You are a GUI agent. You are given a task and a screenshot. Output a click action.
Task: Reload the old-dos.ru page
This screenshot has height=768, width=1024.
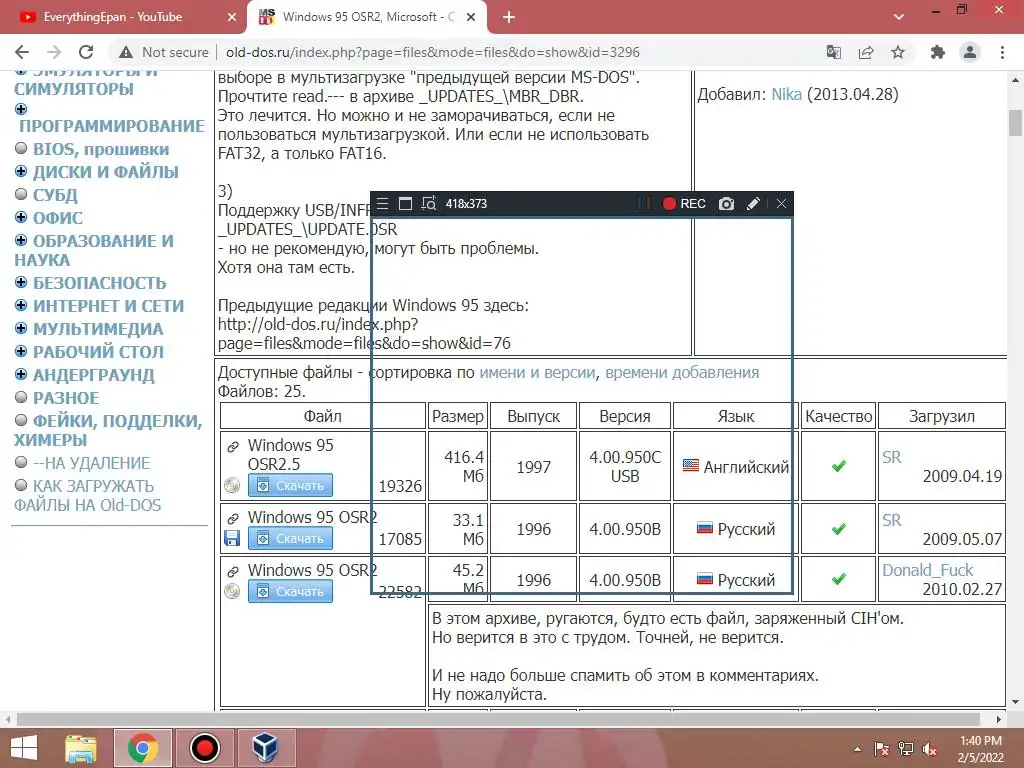click(86, 52)
